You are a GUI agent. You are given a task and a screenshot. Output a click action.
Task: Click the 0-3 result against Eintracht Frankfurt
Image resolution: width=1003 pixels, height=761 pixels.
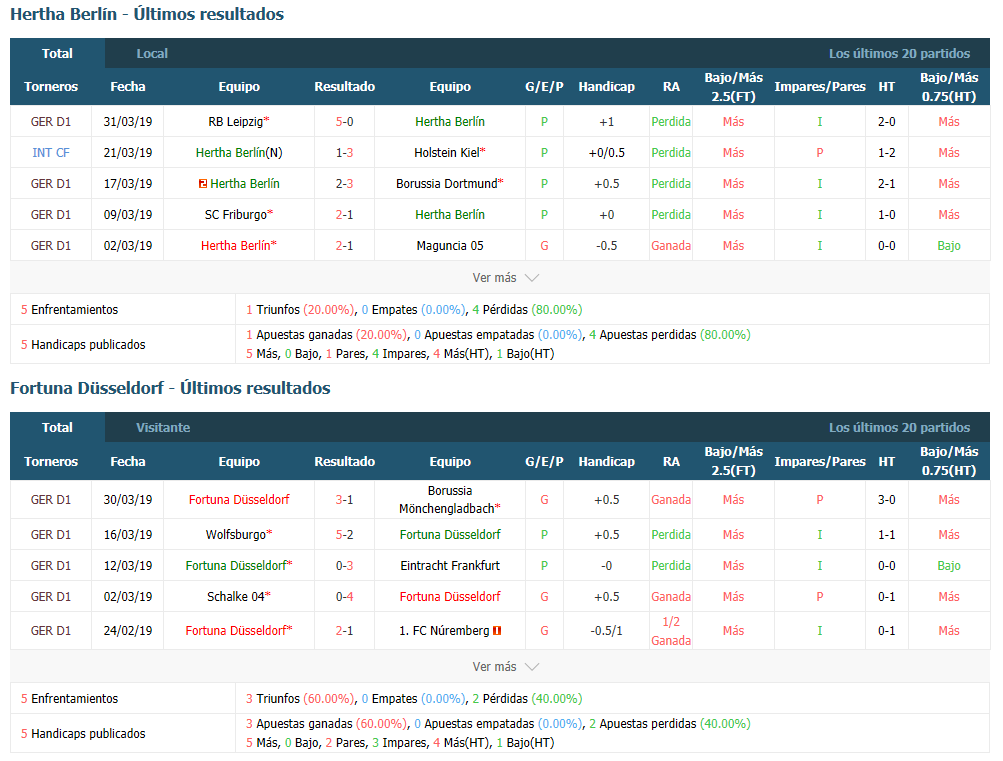click(344, 566)
